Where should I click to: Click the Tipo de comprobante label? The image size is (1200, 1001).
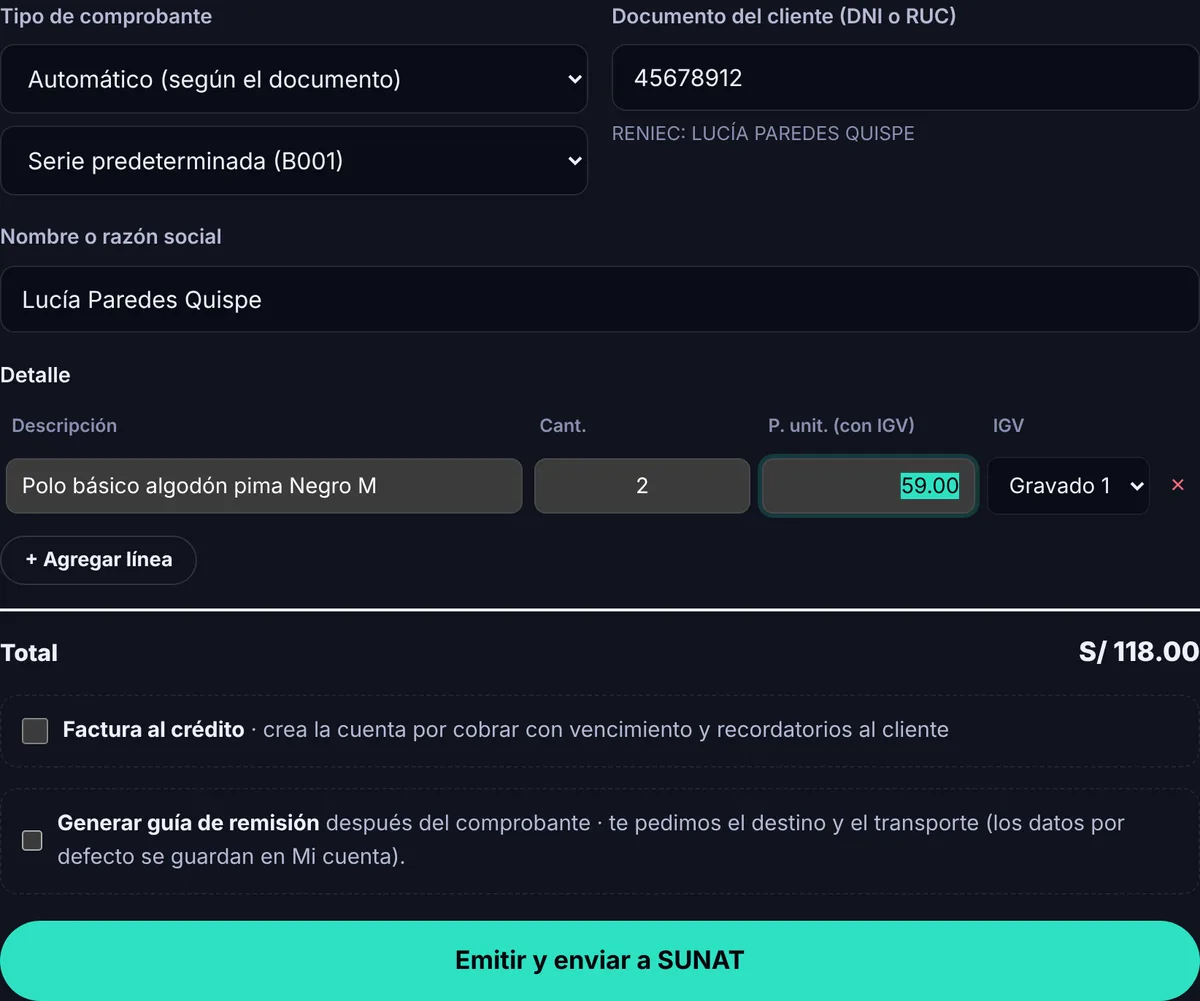click(106, 17)
